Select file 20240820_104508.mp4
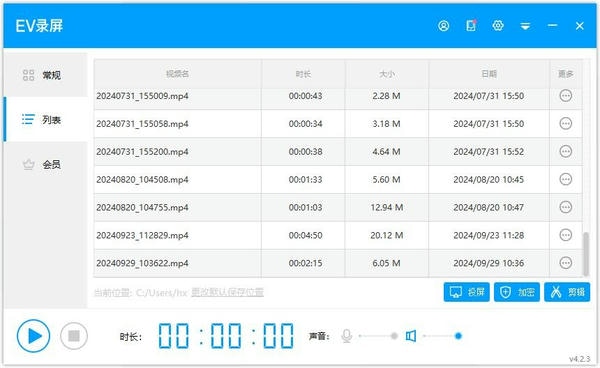The height and width of the screenshot is (368, 600). tap(142, 179)
